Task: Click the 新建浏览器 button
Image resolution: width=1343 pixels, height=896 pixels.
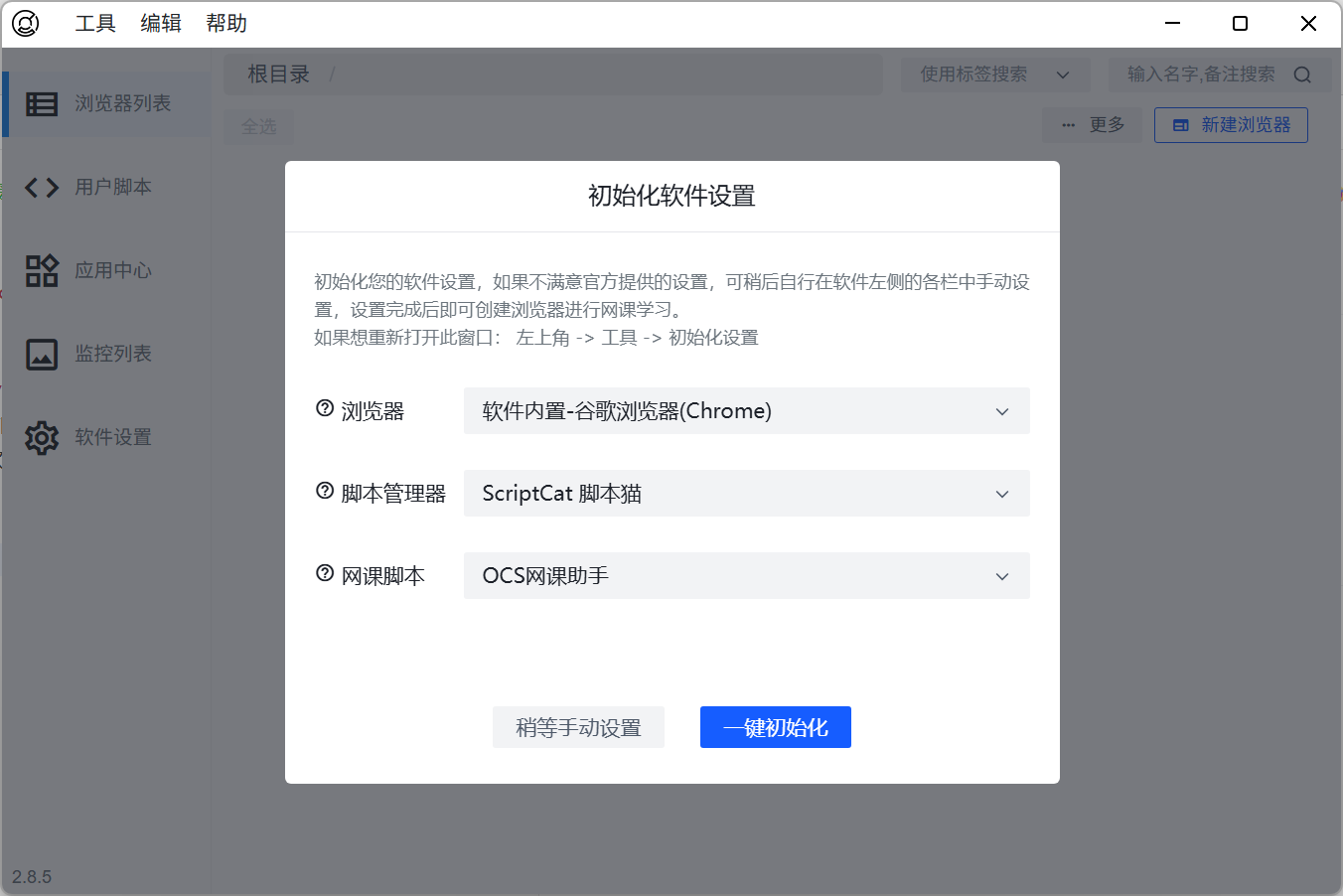Action: [x=1231, y=125]
